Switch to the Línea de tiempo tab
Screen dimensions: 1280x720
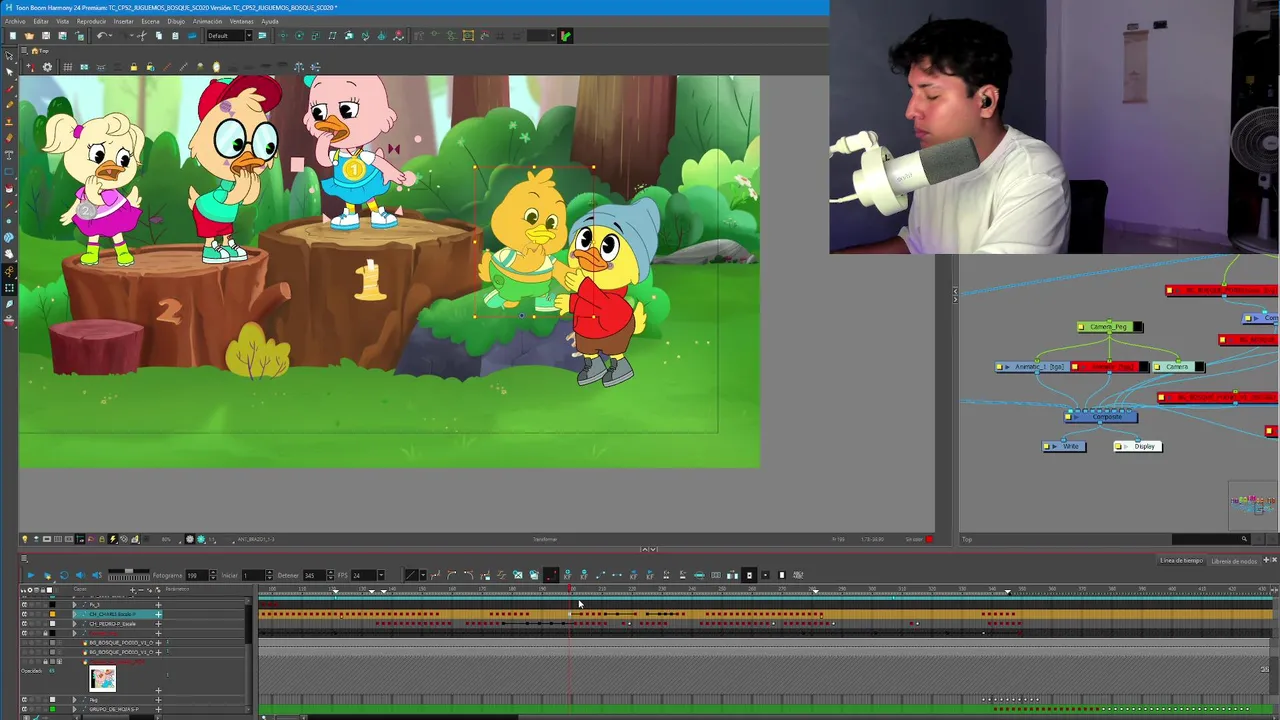click(1181, 561)
